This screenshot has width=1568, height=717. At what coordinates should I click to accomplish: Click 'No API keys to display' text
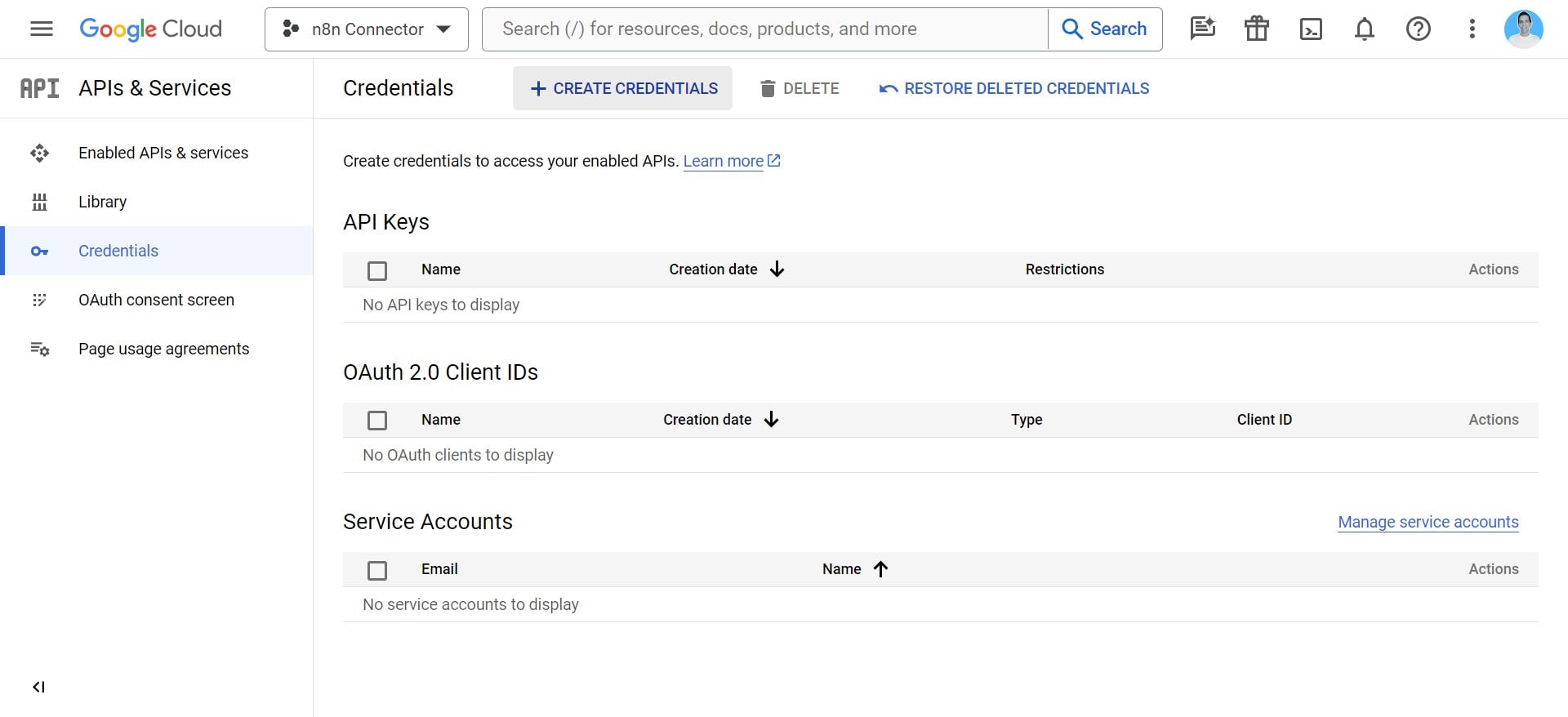click(441, 305)
